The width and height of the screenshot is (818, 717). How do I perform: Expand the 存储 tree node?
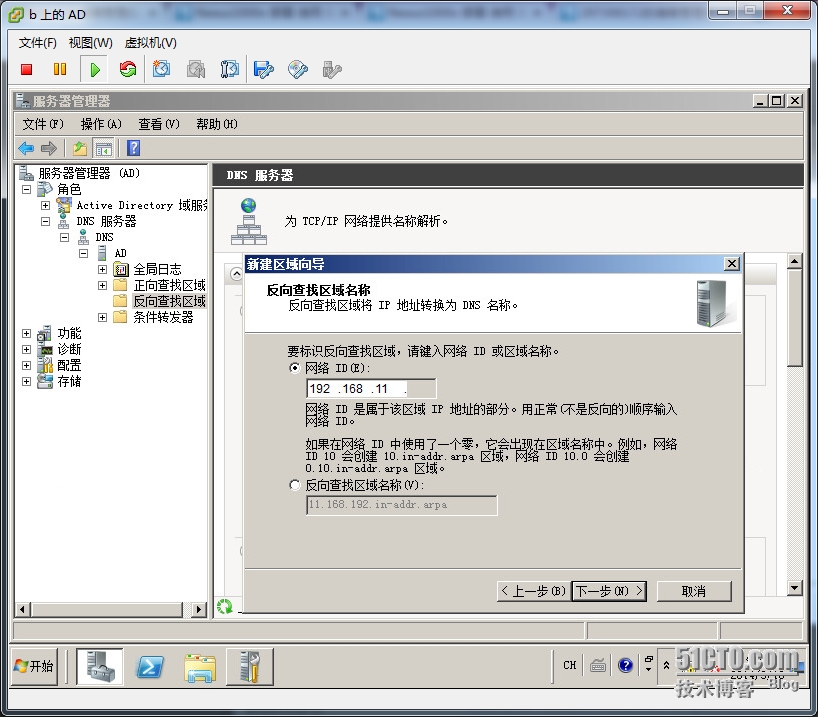tap(27, 381)
